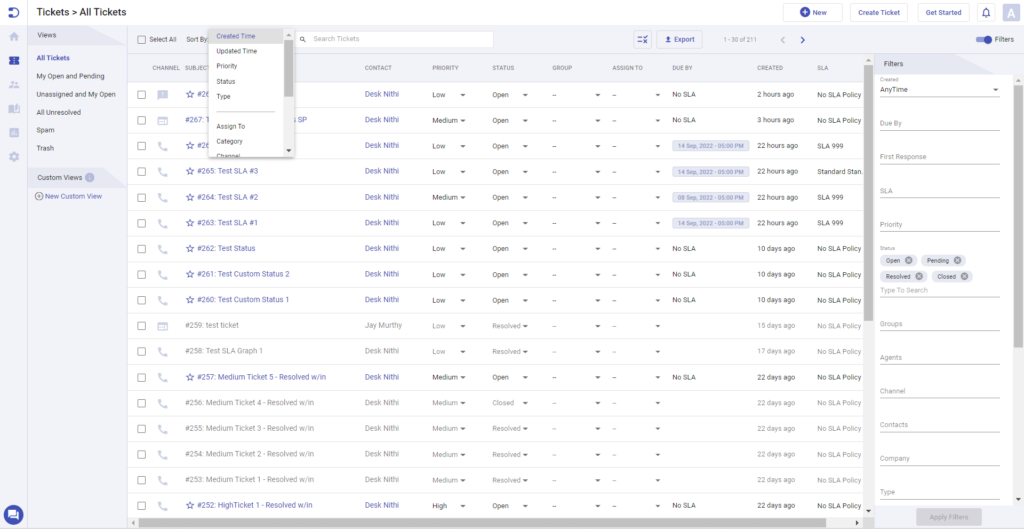Open status dropdown for ticket #256 Closed
The height and width of the screenshot is (529, 1024).
(510, 403)
